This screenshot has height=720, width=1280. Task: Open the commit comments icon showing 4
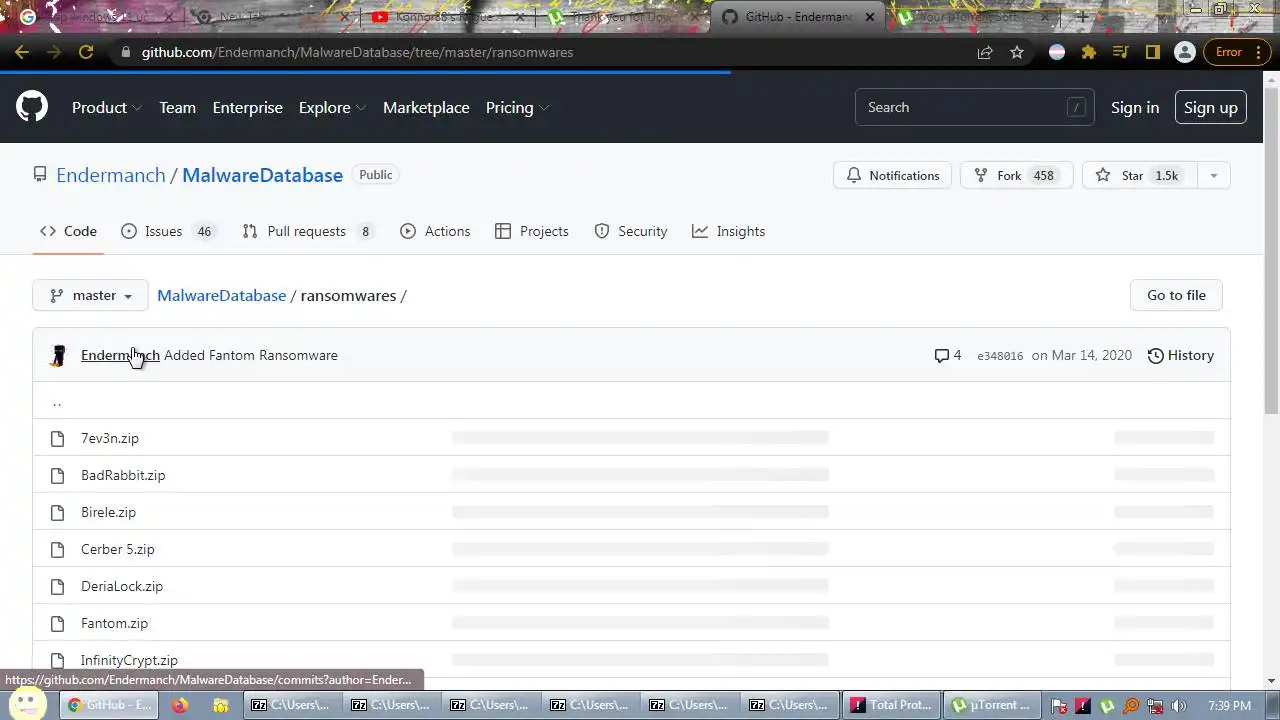point(947,355)
